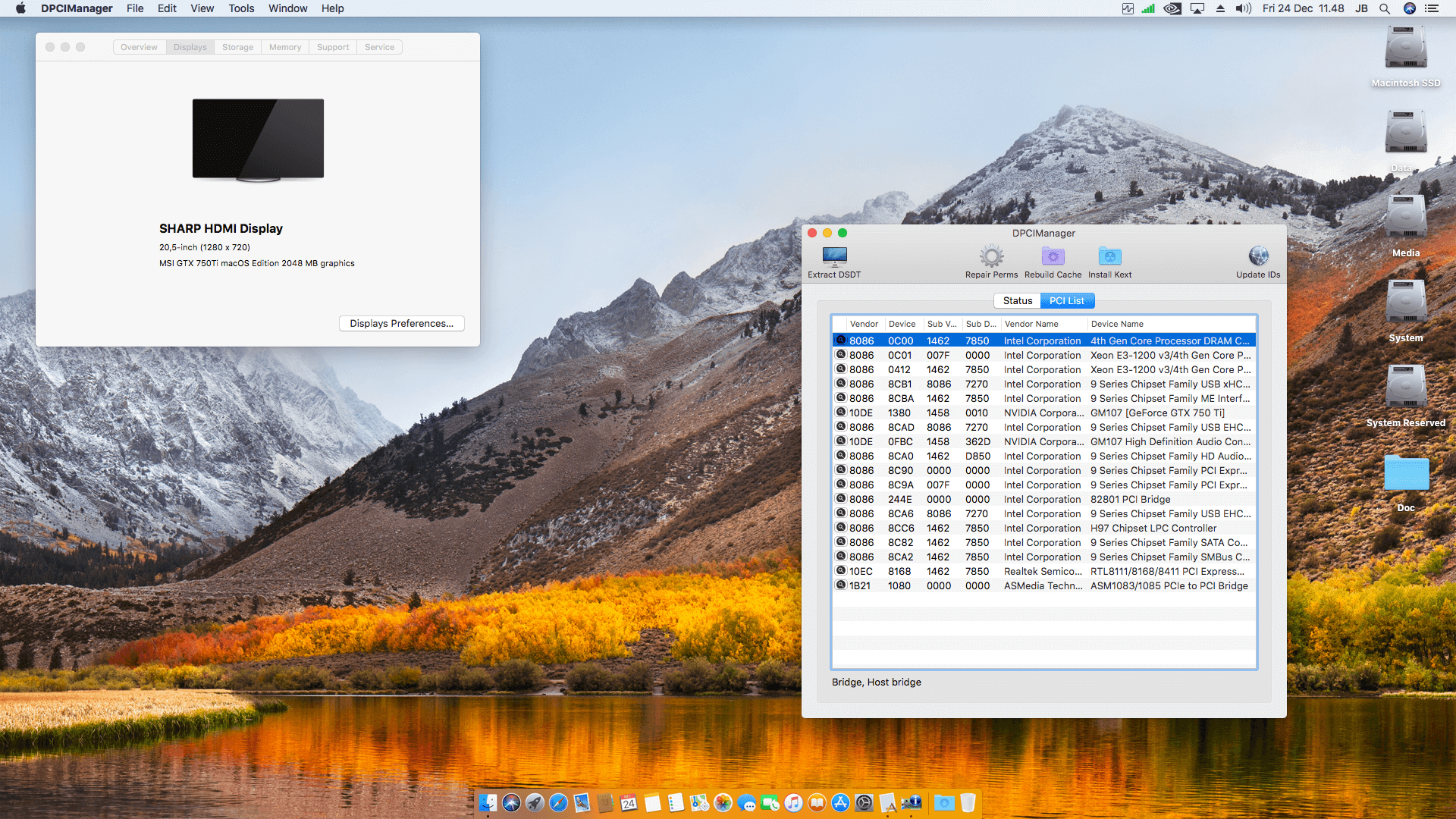
Task: Open the Apple menu
Action: (x=20, y=8)
